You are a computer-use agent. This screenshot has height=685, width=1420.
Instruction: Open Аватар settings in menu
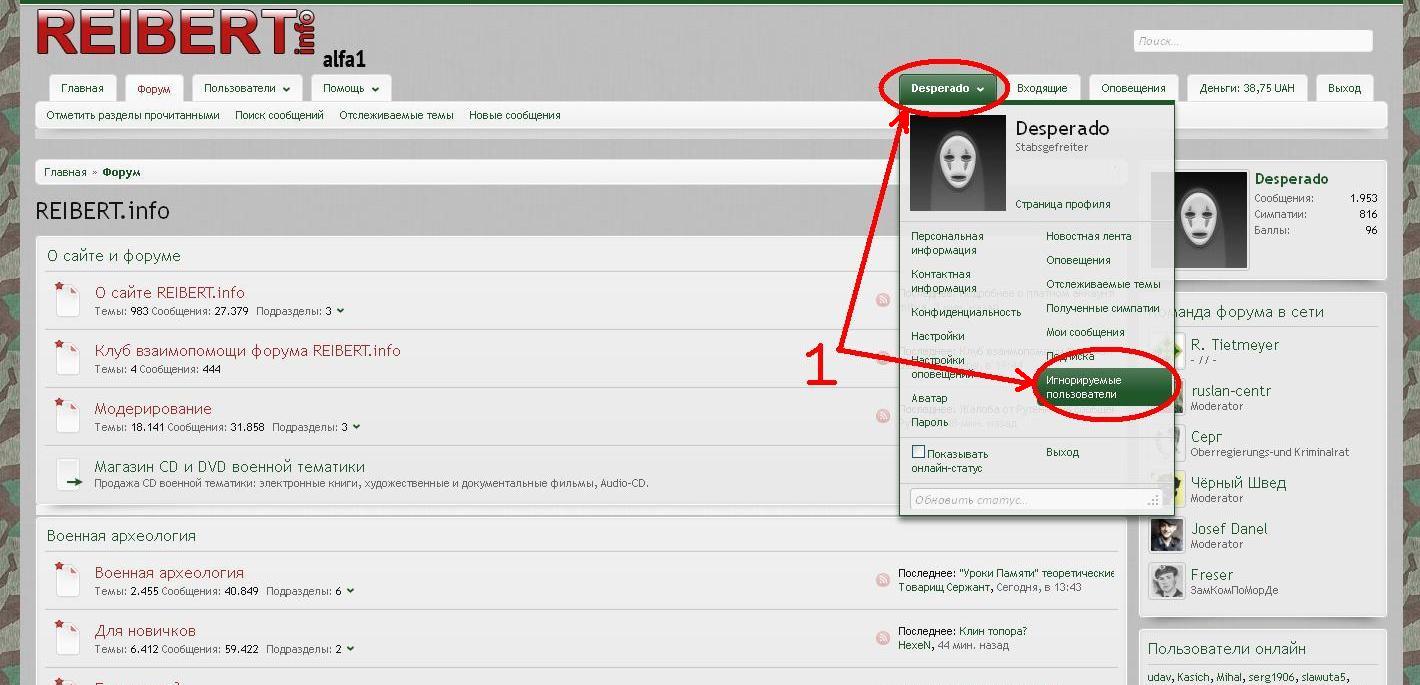pos(929,398)
